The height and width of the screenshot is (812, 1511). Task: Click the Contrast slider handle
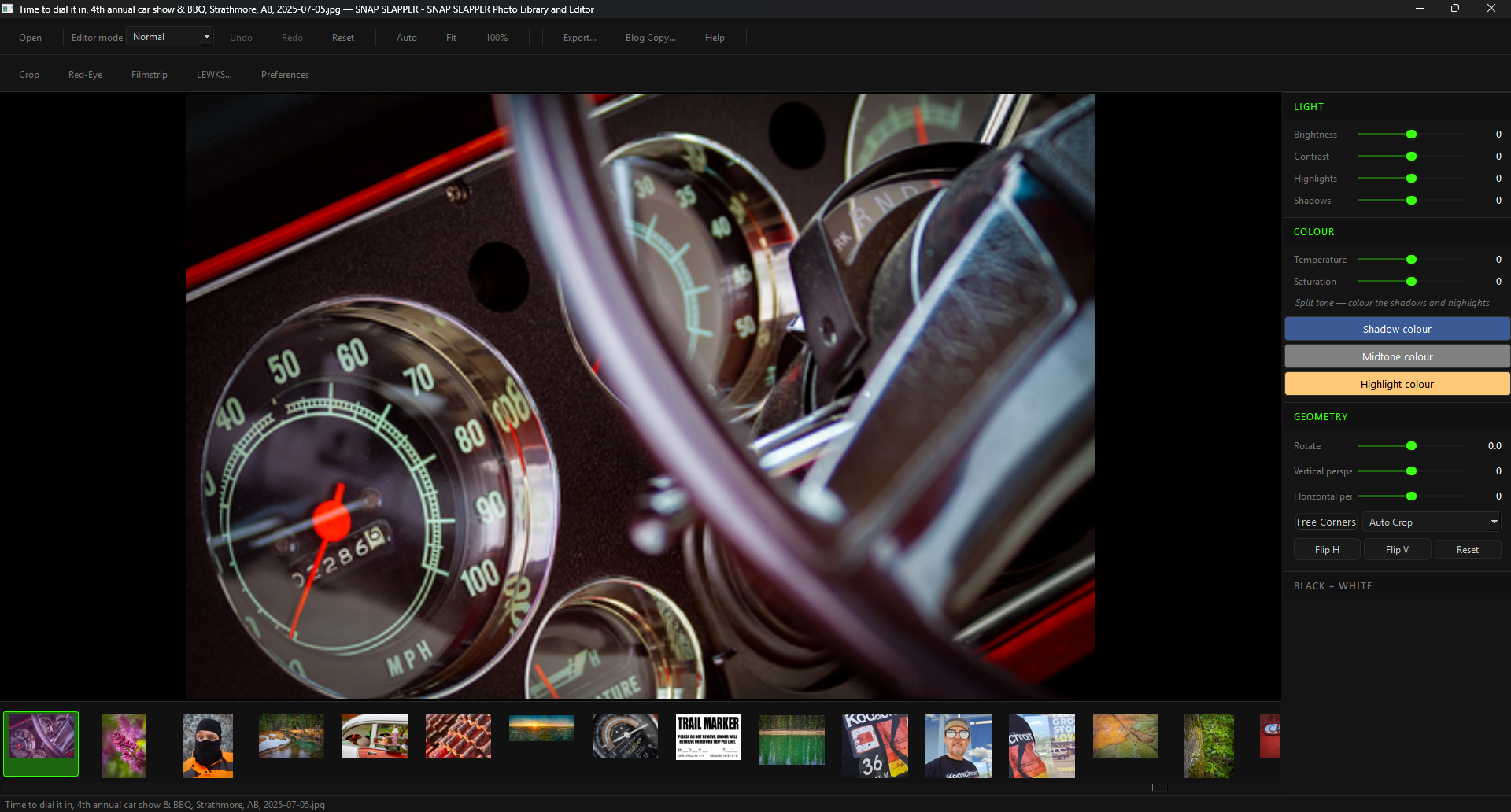(1411, 157)
